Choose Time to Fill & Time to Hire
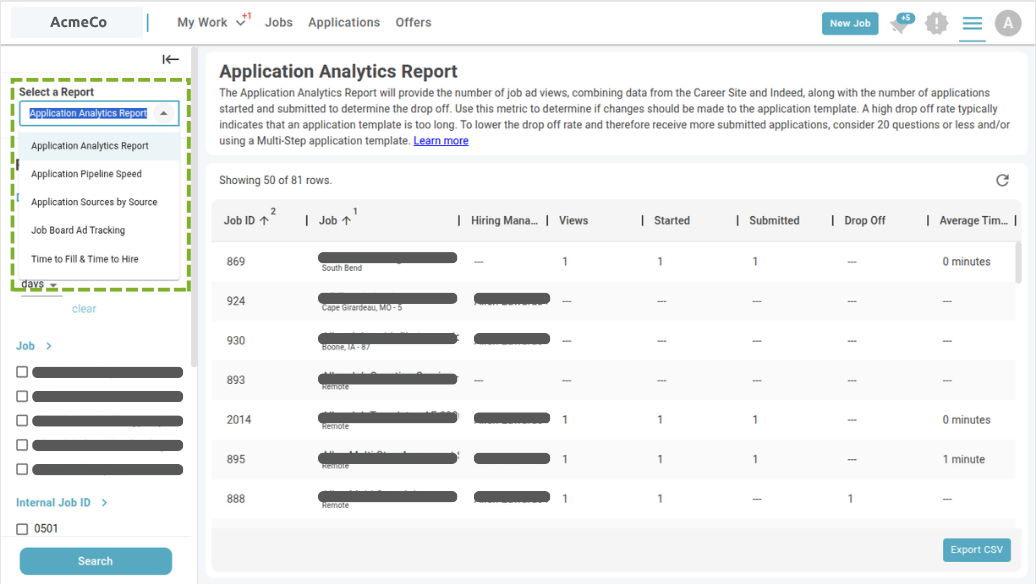The width and height of the screenshot is (1036, 585). (85, 259)
